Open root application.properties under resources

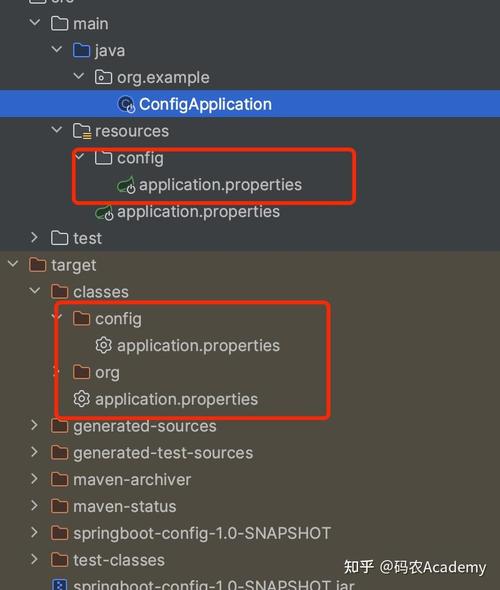coord(198,212)
